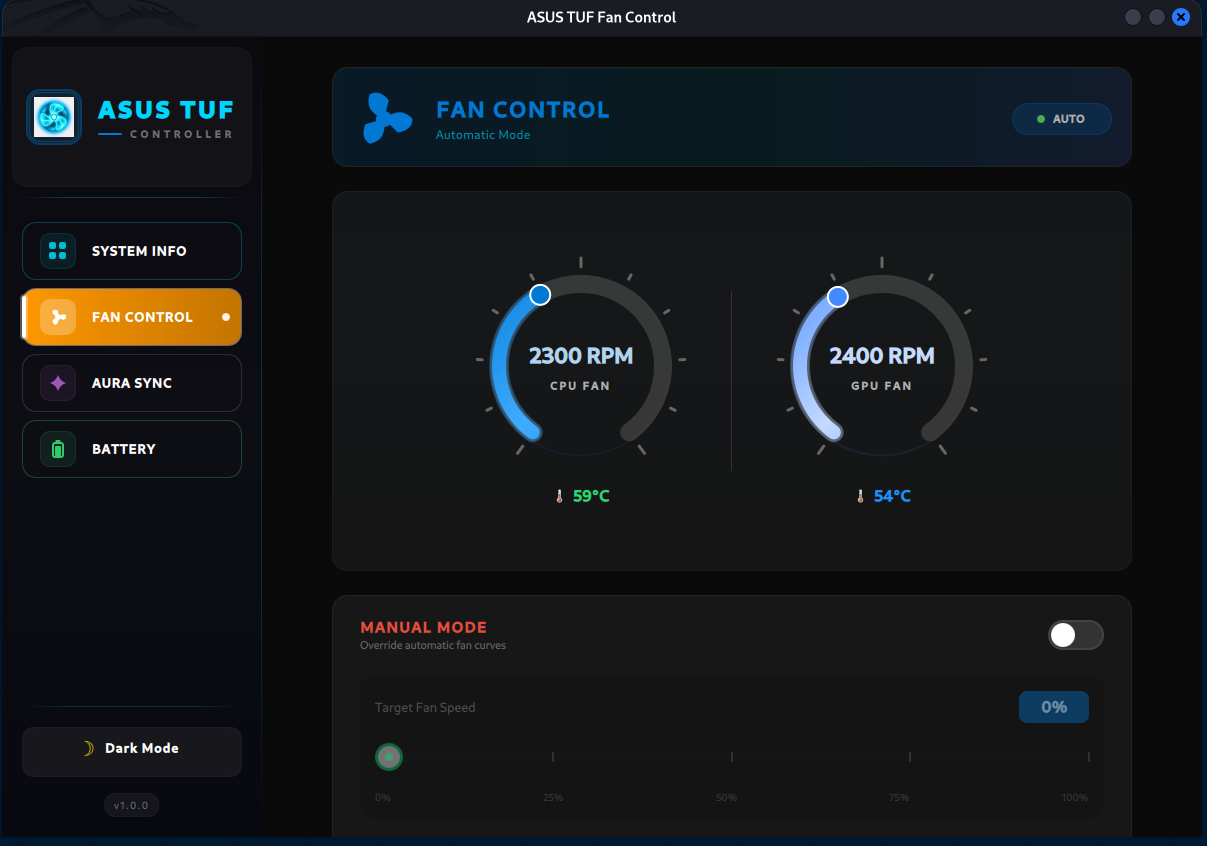
Task: Click the ASUS TUF fan logo icon
Action: tap(54, 117)
